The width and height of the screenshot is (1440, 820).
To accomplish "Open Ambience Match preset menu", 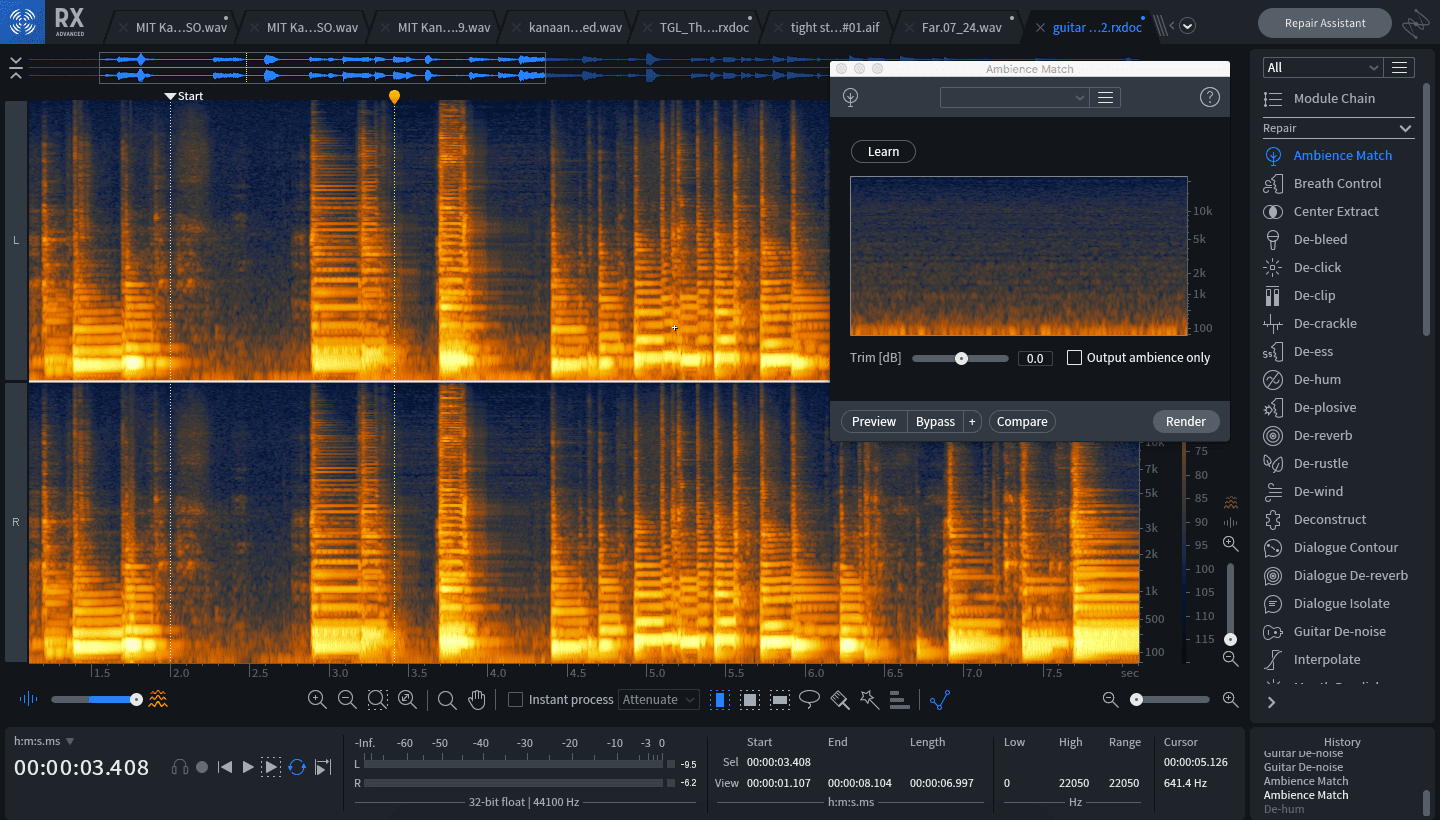I will tap(1105, 97).
